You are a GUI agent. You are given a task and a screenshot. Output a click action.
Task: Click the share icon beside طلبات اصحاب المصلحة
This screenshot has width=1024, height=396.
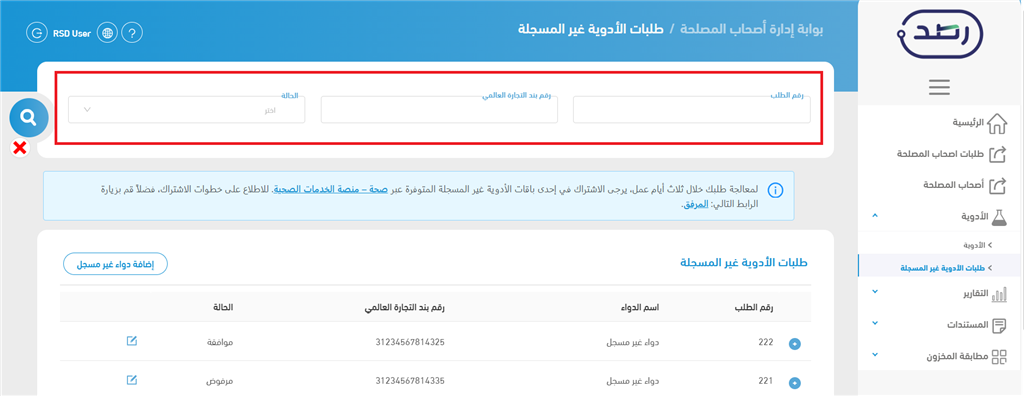click(x=997, y=154)
